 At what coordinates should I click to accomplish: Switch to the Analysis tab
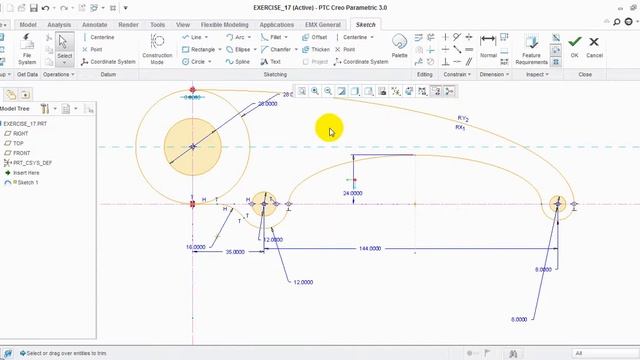click(x=59, y=25)
